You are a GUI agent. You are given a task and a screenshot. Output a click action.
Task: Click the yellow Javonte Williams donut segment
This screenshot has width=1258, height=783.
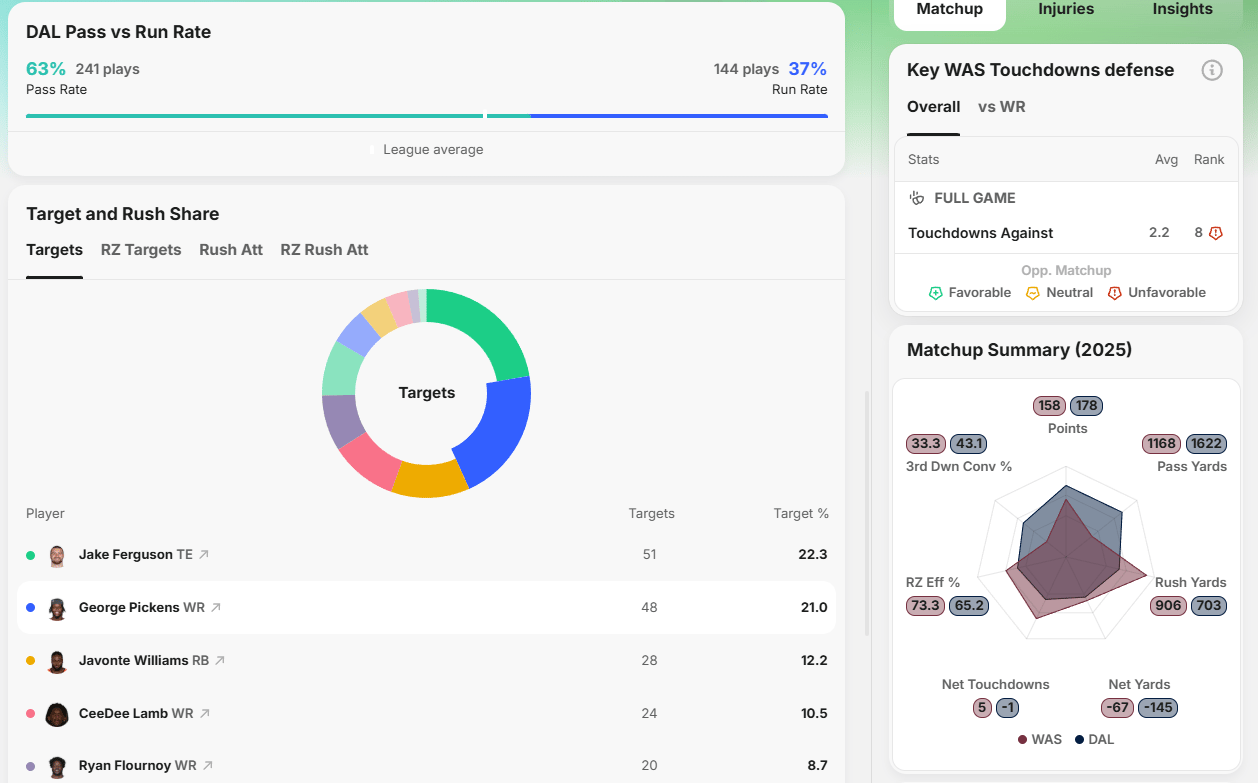pos(430,479)
